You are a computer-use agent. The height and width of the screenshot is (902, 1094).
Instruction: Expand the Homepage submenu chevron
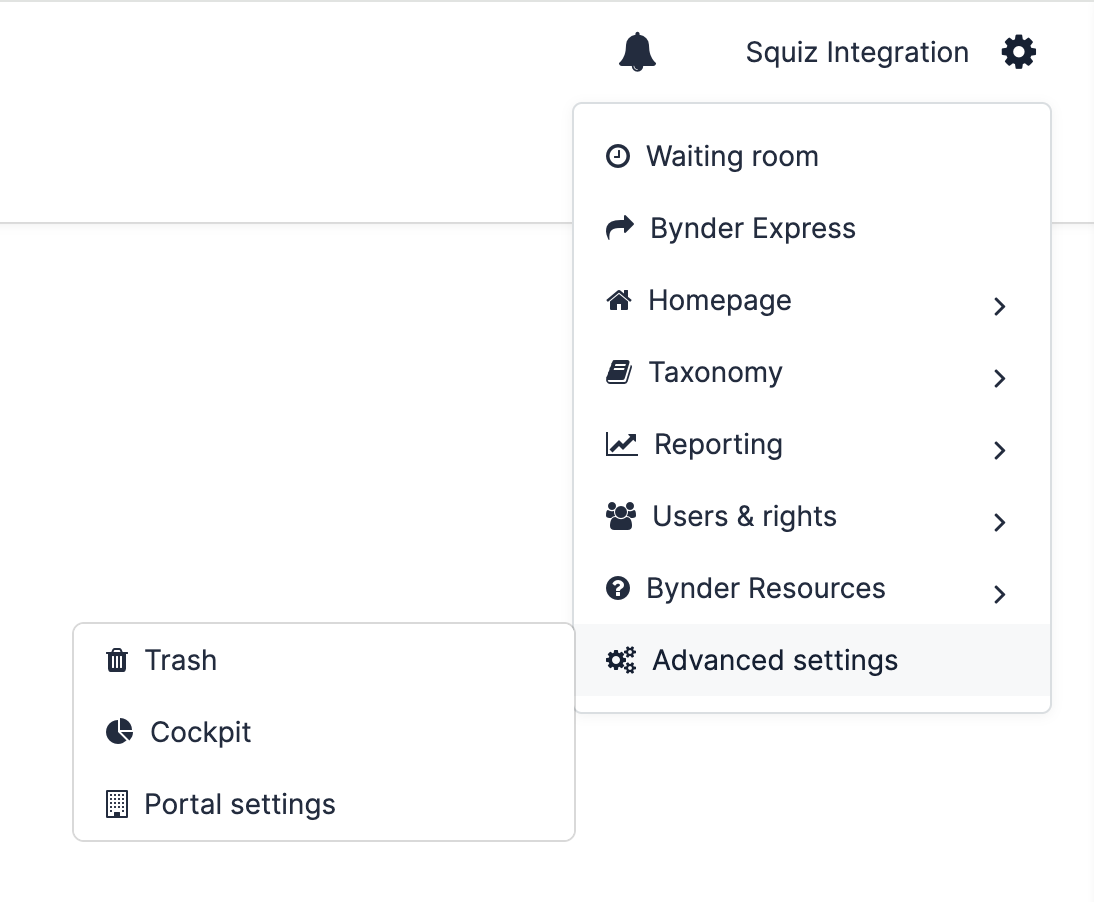pyautogui.click(x=999, y=306)
